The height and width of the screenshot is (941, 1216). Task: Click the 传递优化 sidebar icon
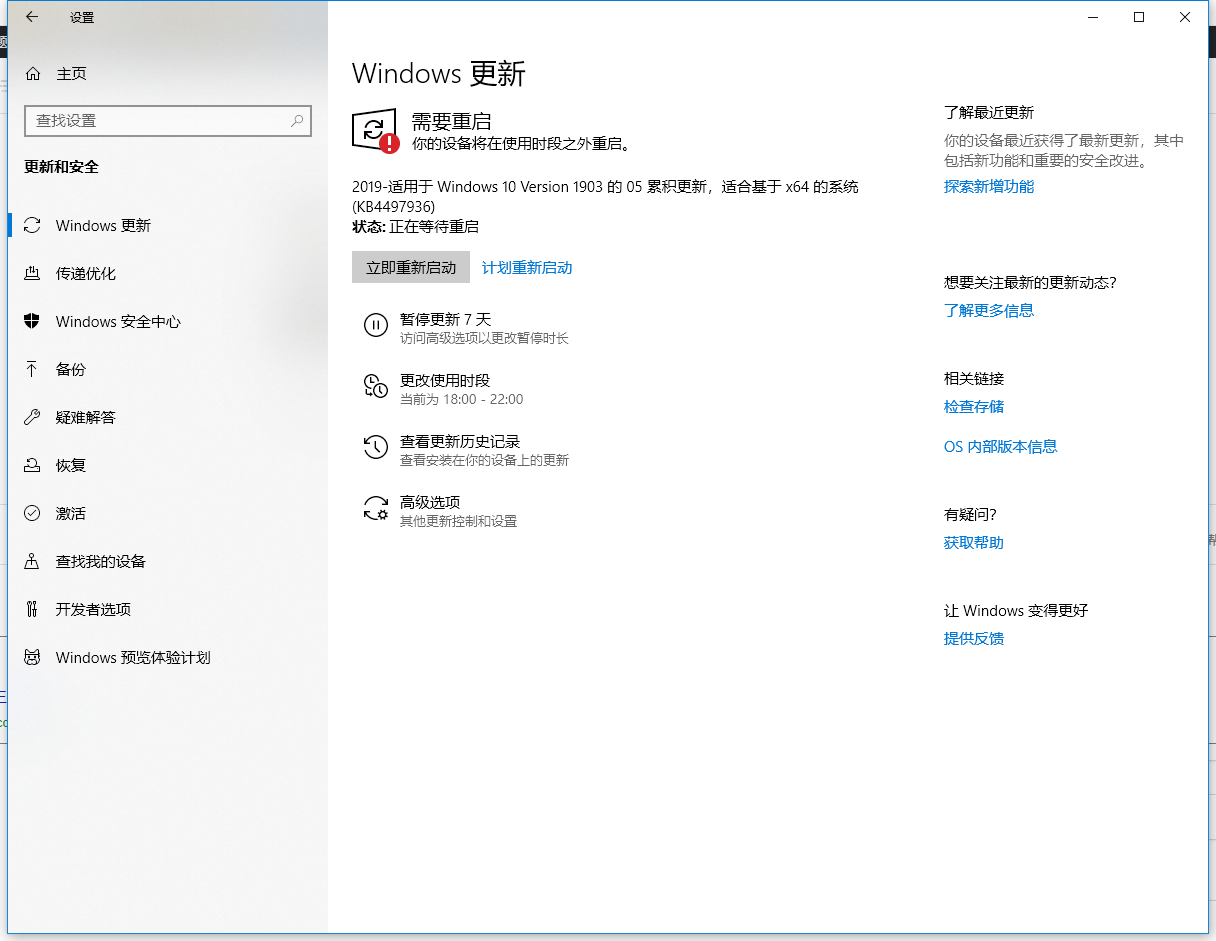[33, 274]
